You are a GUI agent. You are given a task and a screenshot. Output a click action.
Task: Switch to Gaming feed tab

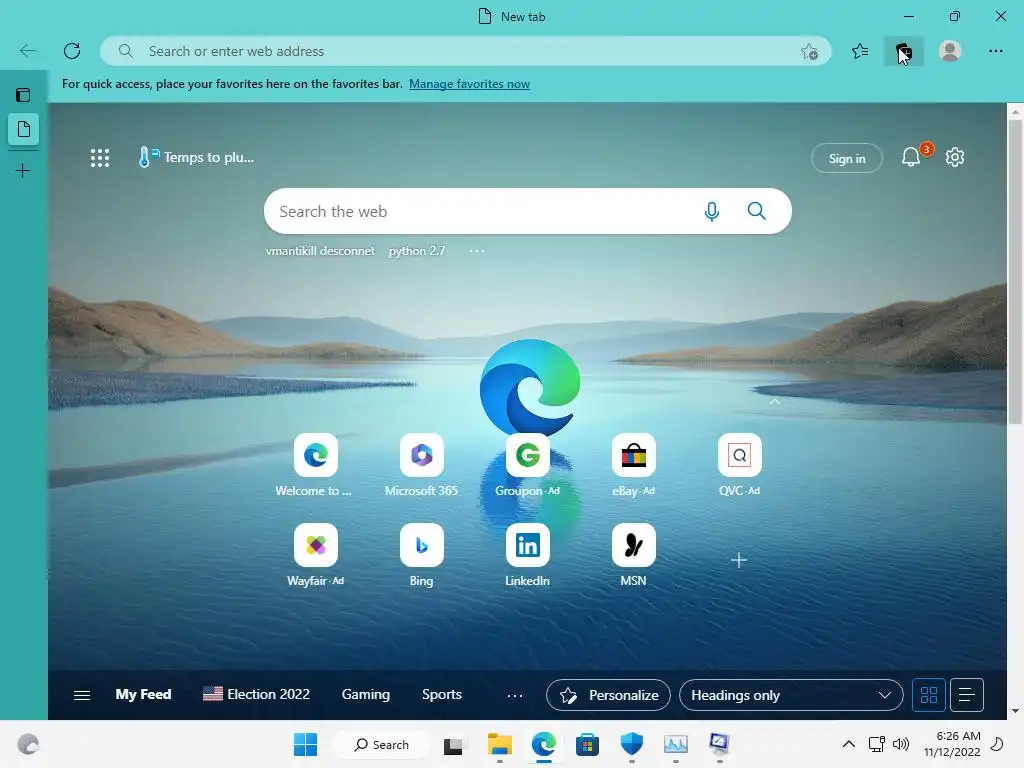(x=366, y=694)
